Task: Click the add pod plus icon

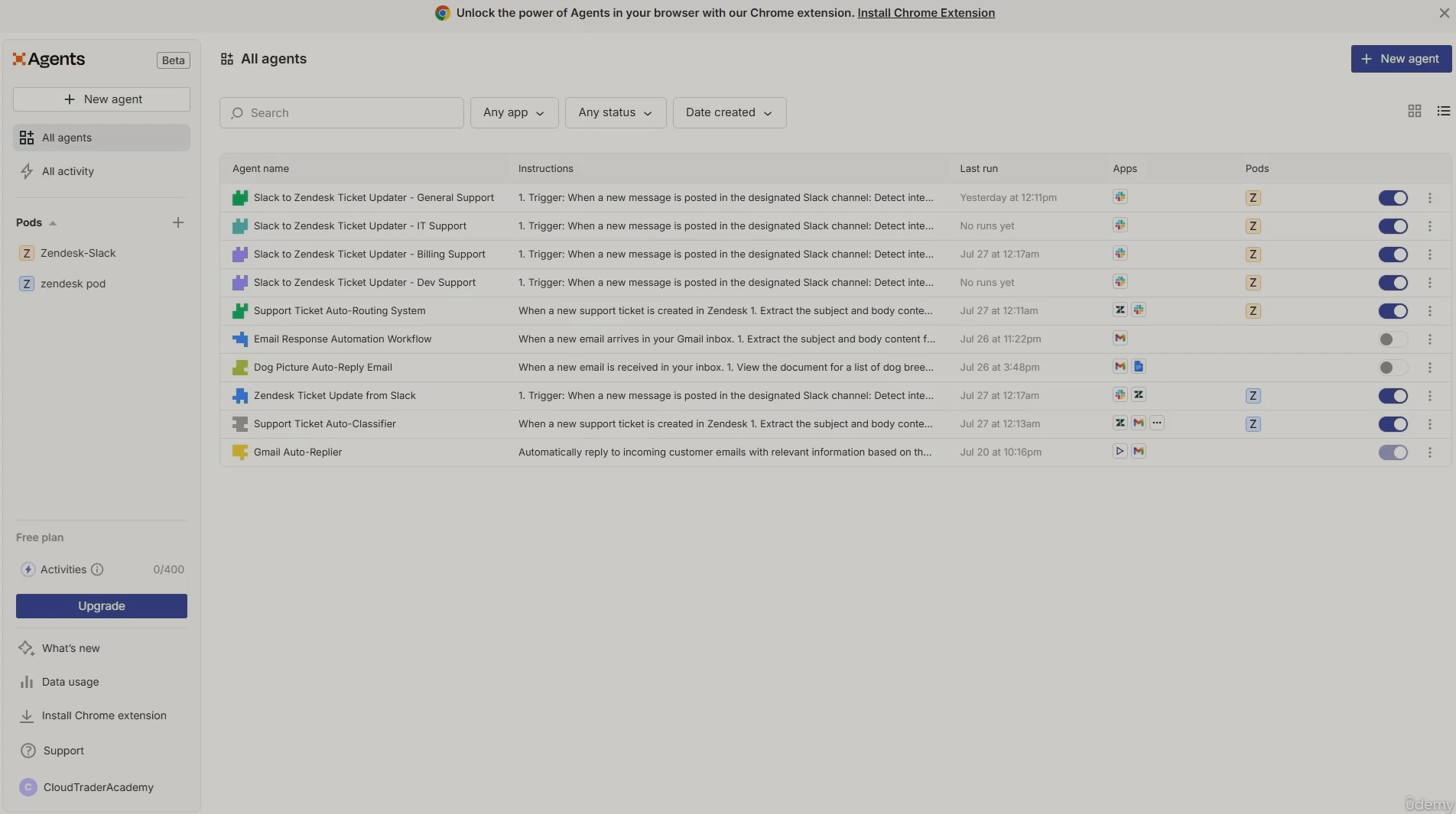Action: (178, 222)
